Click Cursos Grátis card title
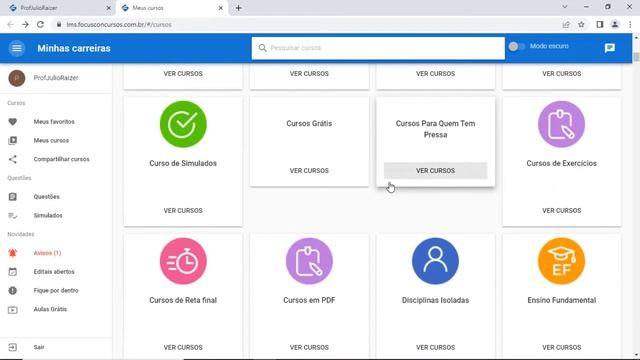The height and width of the screenshot is (360, 640). (x=309, y=124)
